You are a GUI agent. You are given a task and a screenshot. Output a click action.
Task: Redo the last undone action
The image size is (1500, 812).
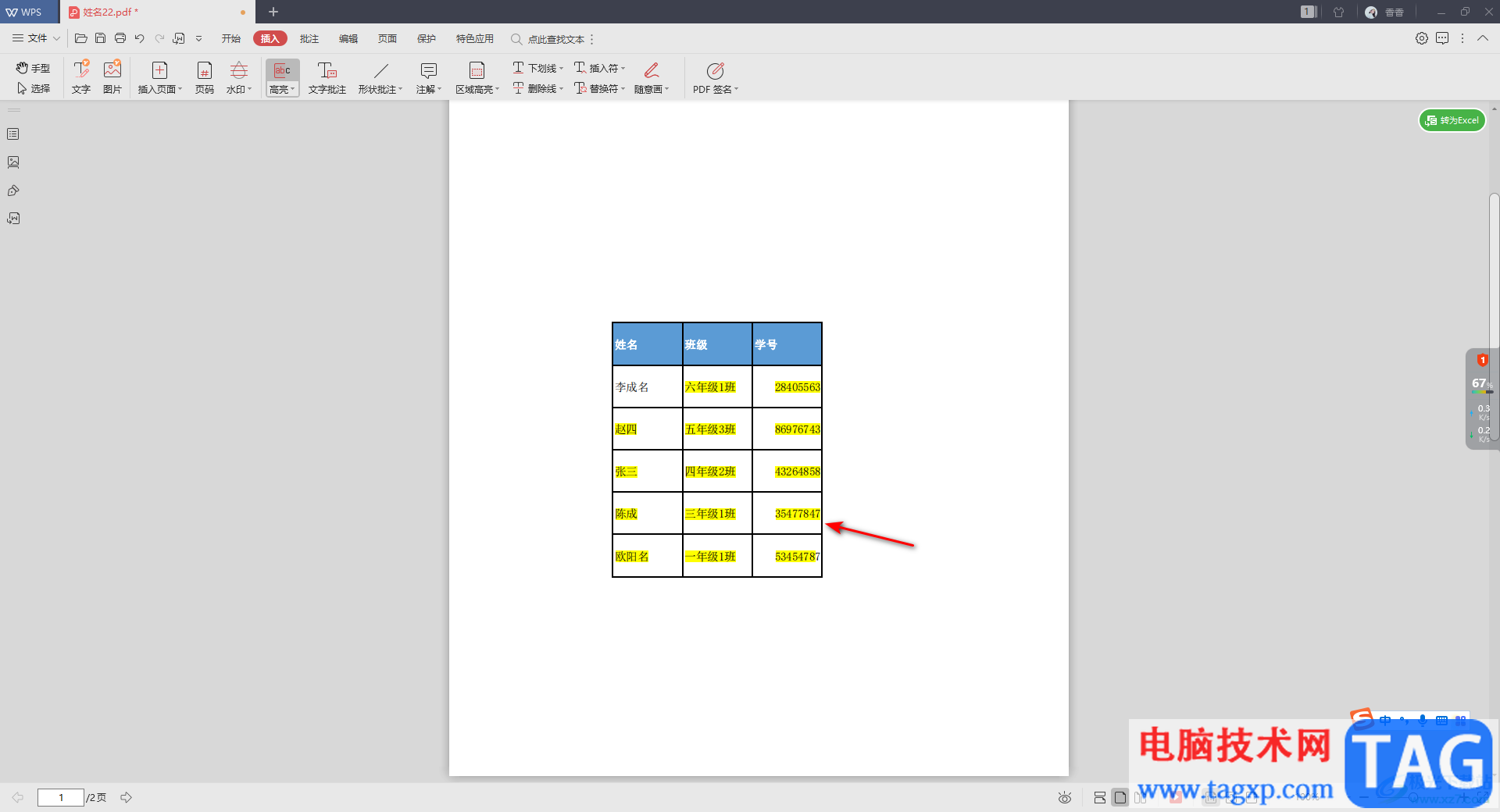point(159,38)
